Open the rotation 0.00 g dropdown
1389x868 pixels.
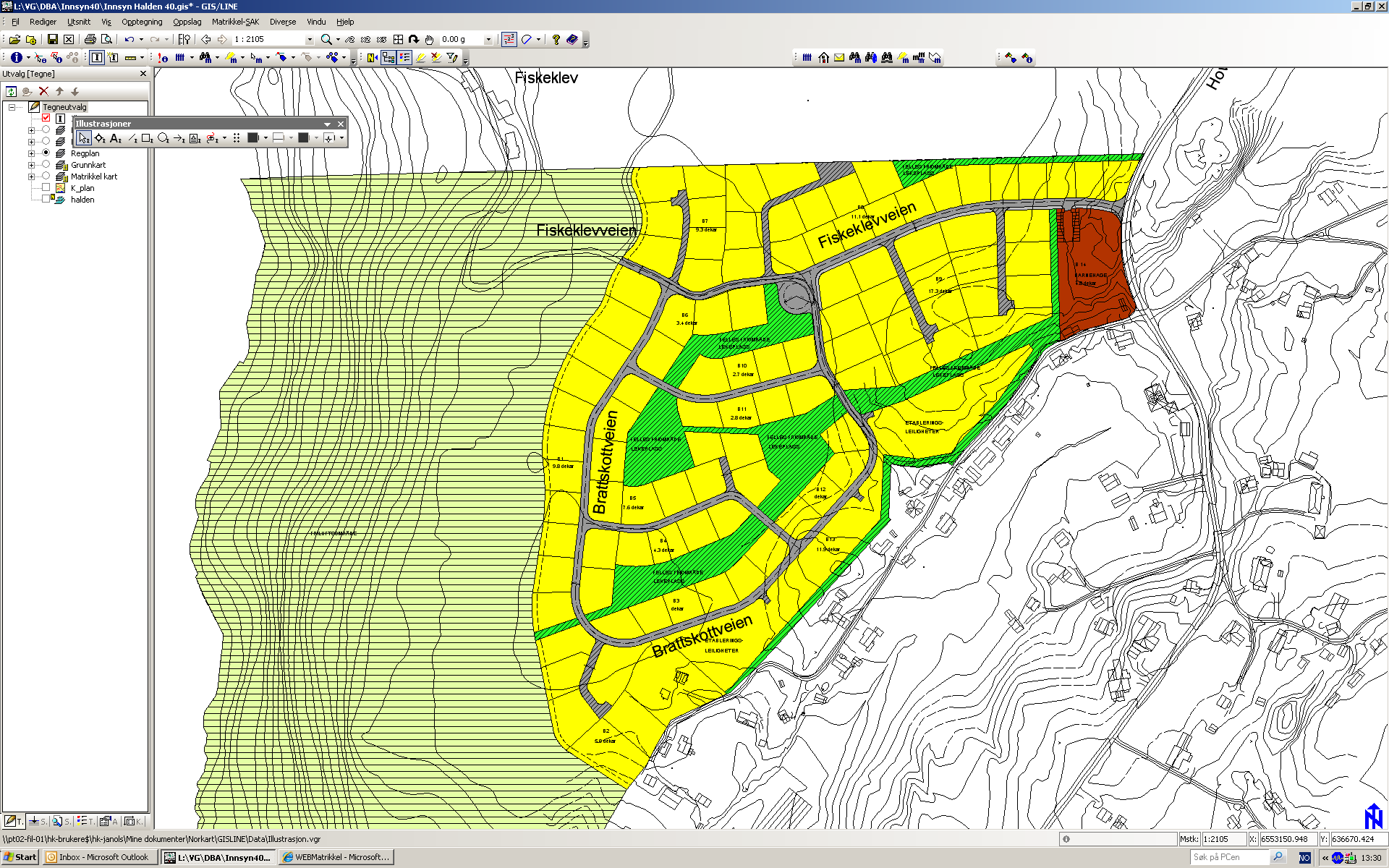[x=488, y=40]
